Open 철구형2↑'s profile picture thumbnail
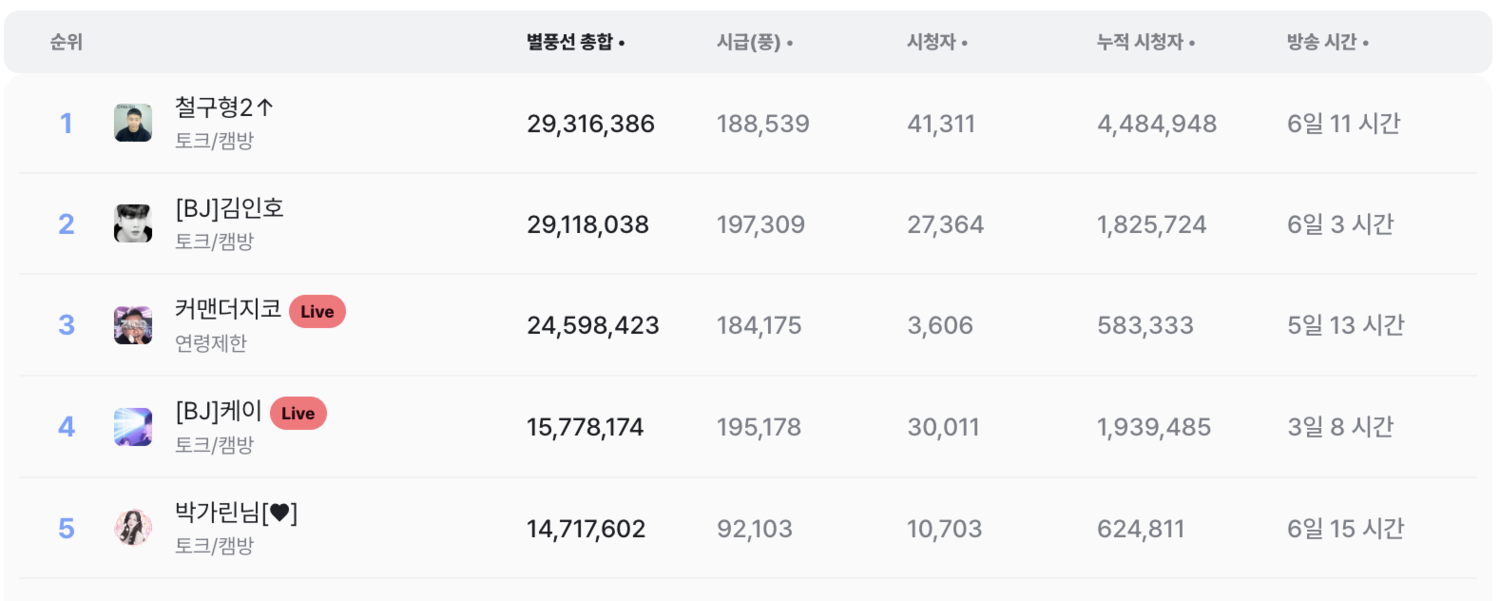1500x601 pixels. 131,123
